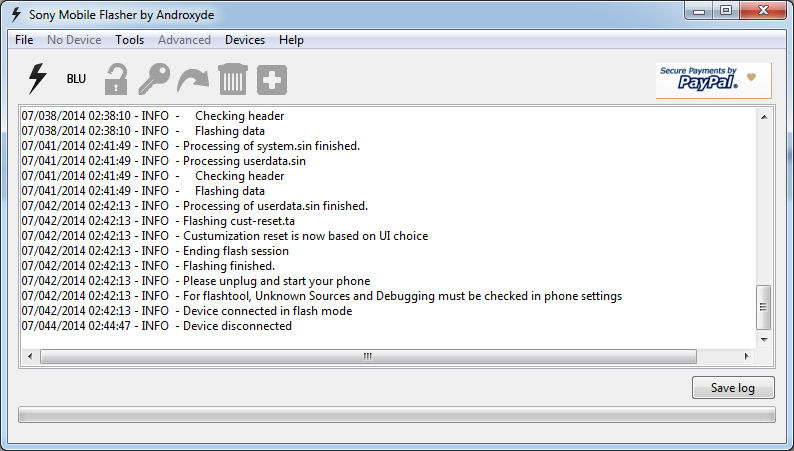Maximize the Sony Mobile Flasher window

point(726,11)
